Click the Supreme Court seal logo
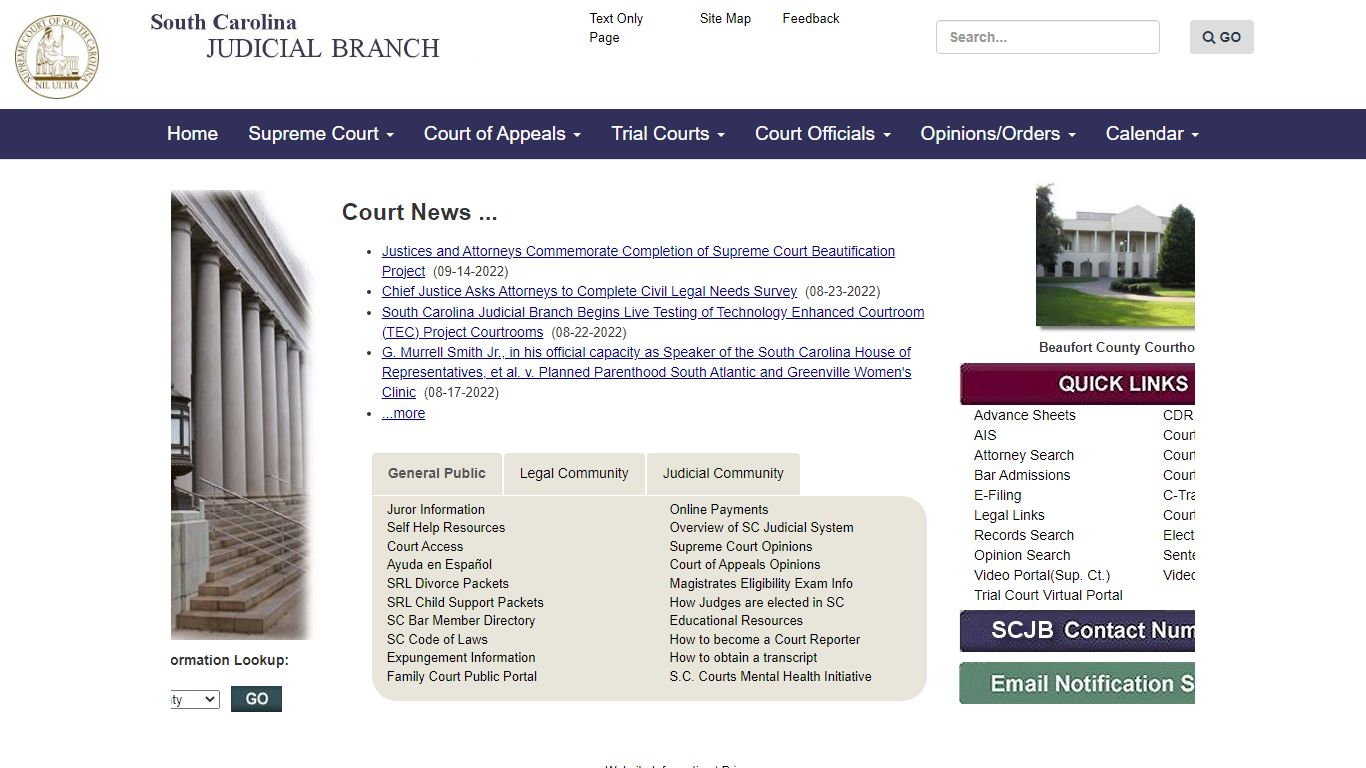The image size is (1366, 768). [x=57, y=56]
